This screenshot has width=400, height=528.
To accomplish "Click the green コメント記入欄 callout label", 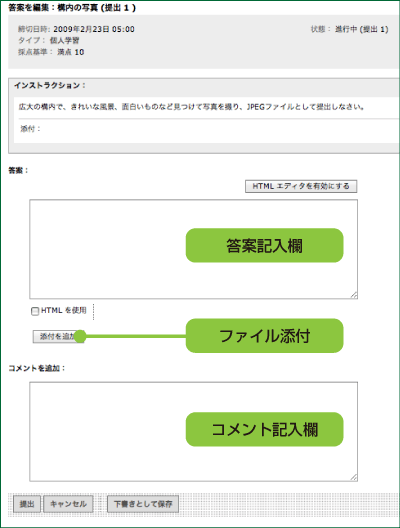I will click(264, 429).
